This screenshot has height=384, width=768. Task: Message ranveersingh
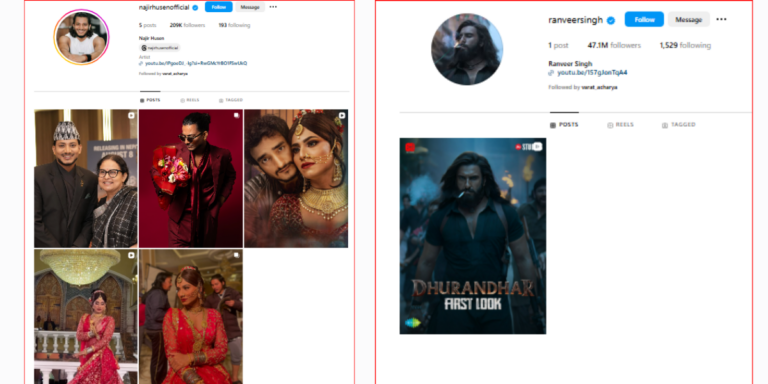(689, 20)
